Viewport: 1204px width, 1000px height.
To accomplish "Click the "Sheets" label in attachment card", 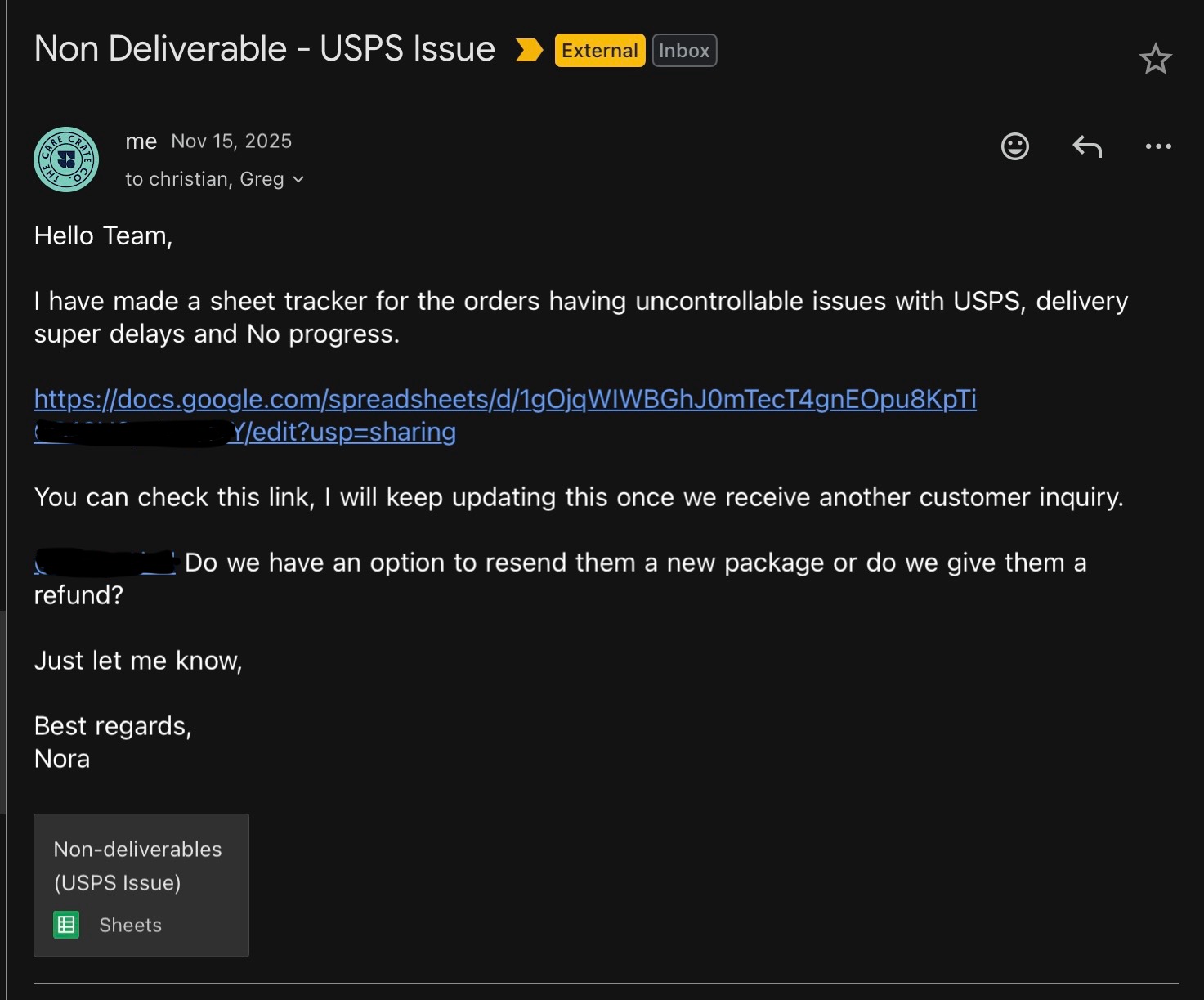I will pos(130,925).
